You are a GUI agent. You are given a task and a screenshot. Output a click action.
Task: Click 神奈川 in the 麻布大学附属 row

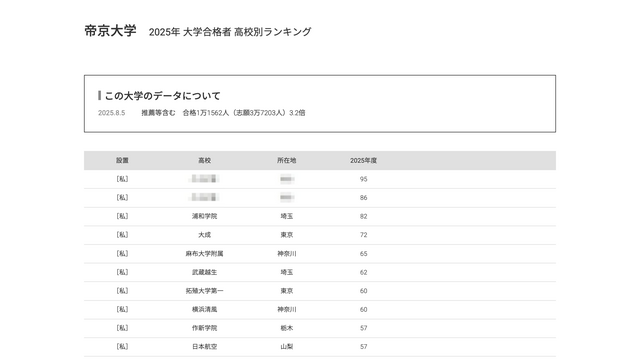tap(287, 253)
